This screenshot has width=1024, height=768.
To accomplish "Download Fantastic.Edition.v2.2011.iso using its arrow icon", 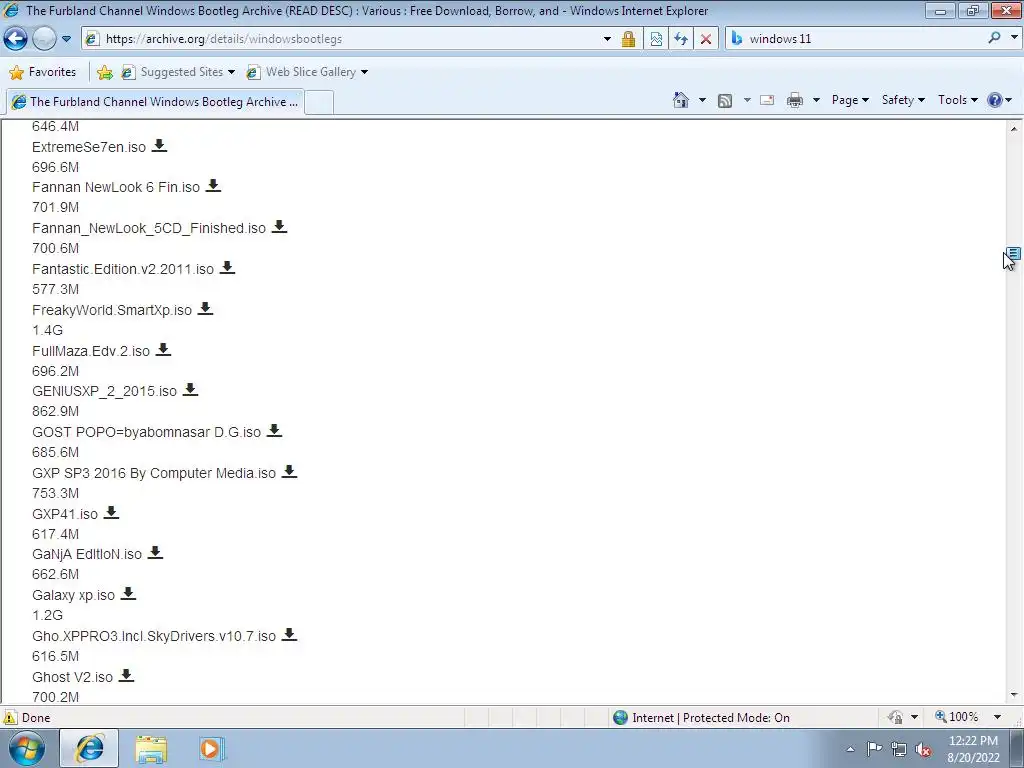I will coord(227,268).
